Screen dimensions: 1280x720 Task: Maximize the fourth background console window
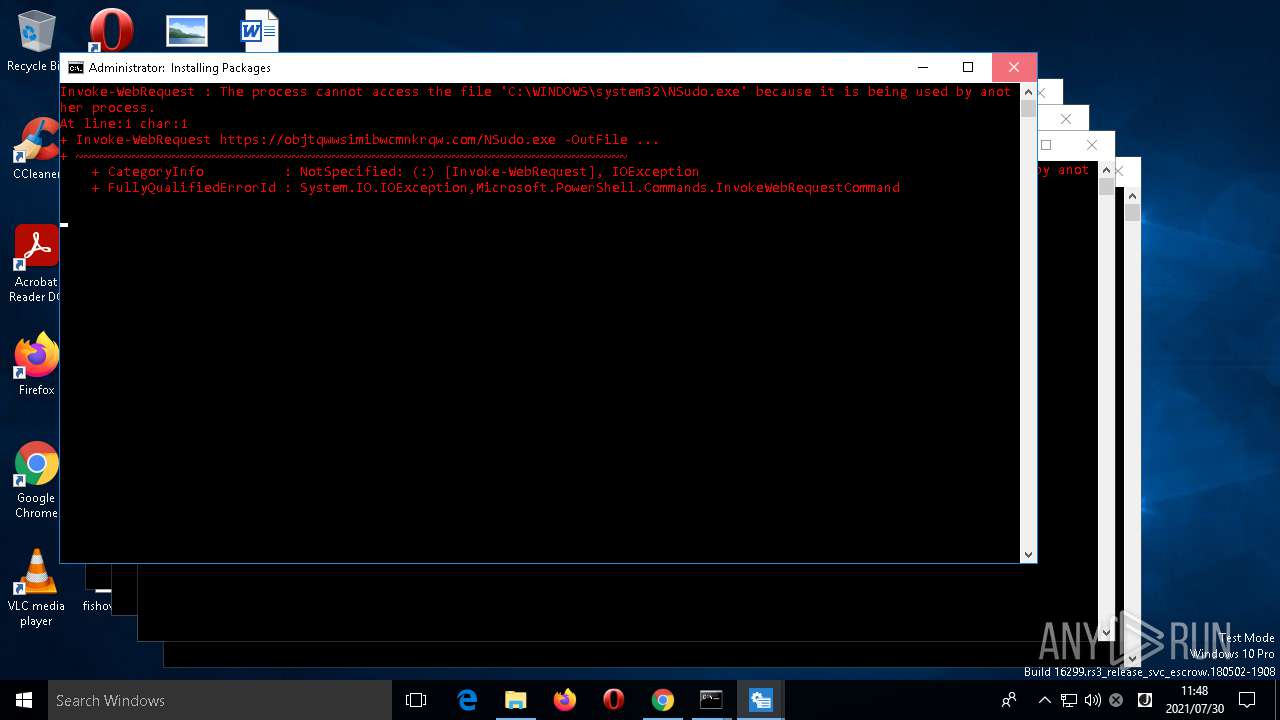[x=1046, y=145]
